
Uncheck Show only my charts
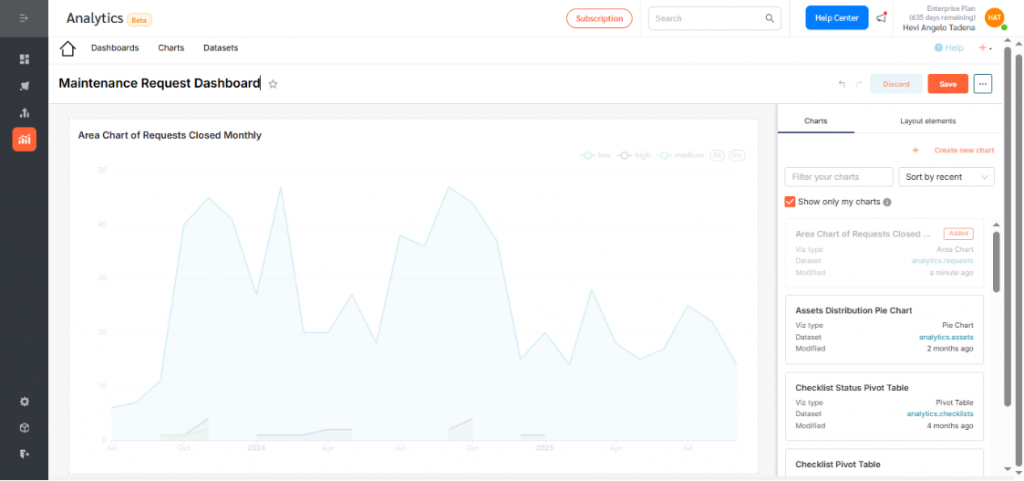click(x=790, y=202)
